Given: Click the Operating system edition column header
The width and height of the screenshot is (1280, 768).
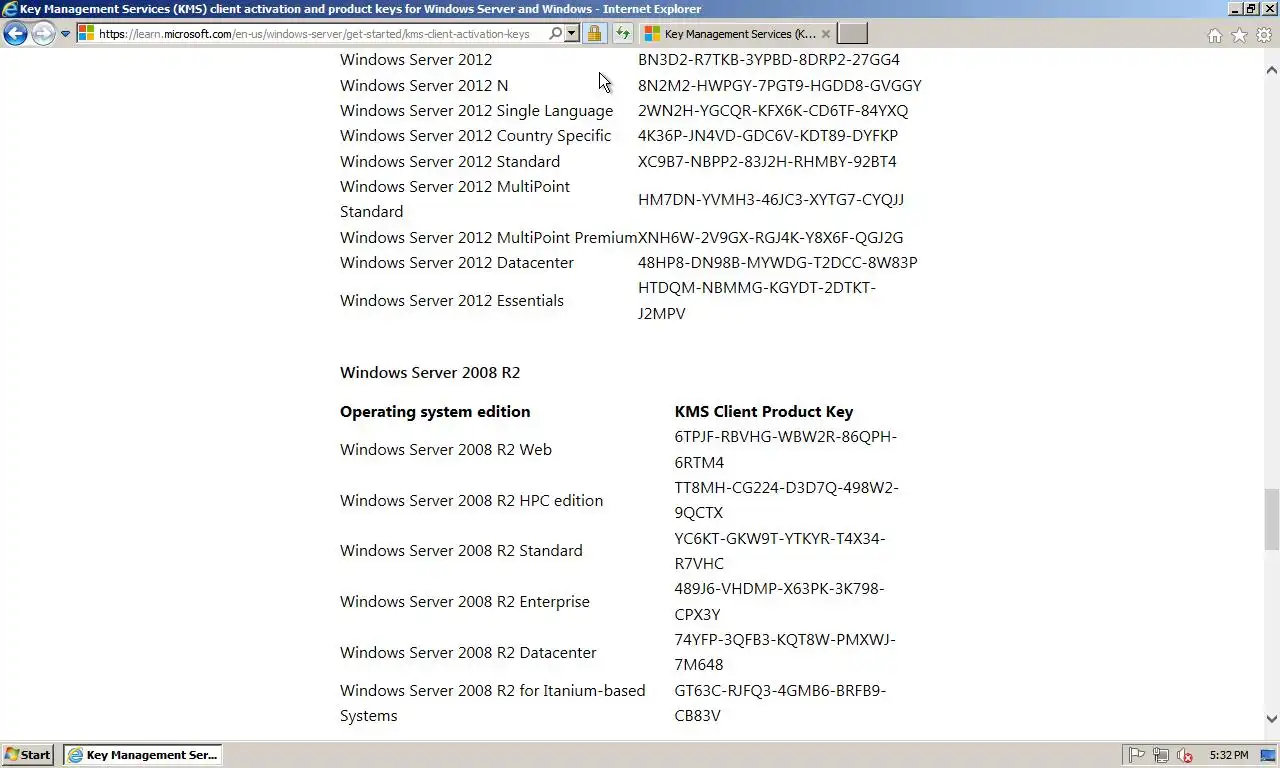Looking at the screenshot, I should point(435,412).
